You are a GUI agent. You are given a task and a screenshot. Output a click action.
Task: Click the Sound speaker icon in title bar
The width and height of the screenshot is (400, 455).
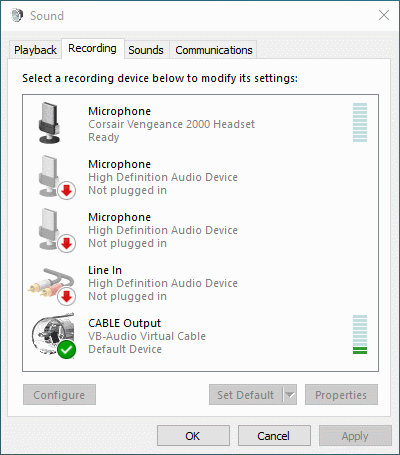click(17, 15)
